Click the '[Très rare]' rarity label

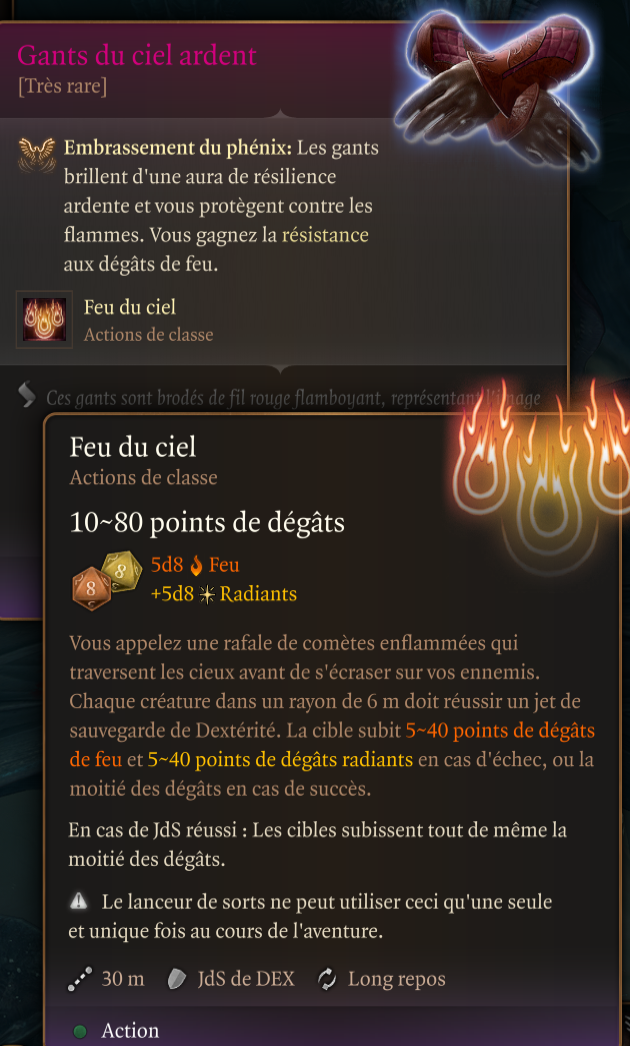[62, 87]
